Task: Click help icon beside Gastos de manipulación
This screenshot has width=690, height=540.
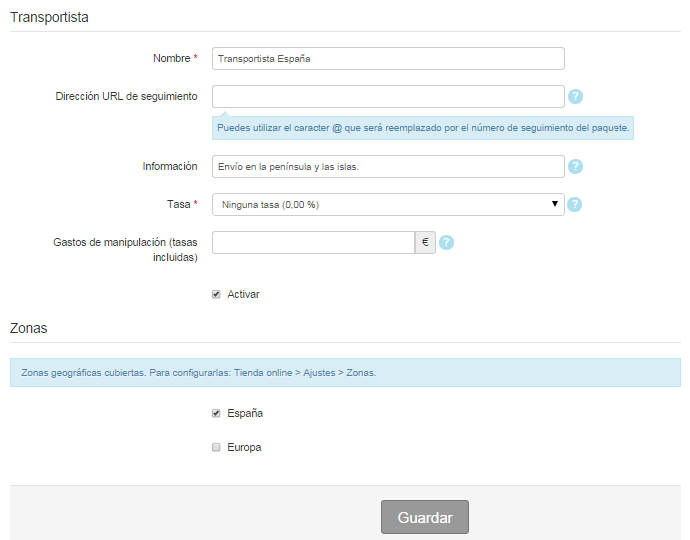Action: tap(446, 242)
